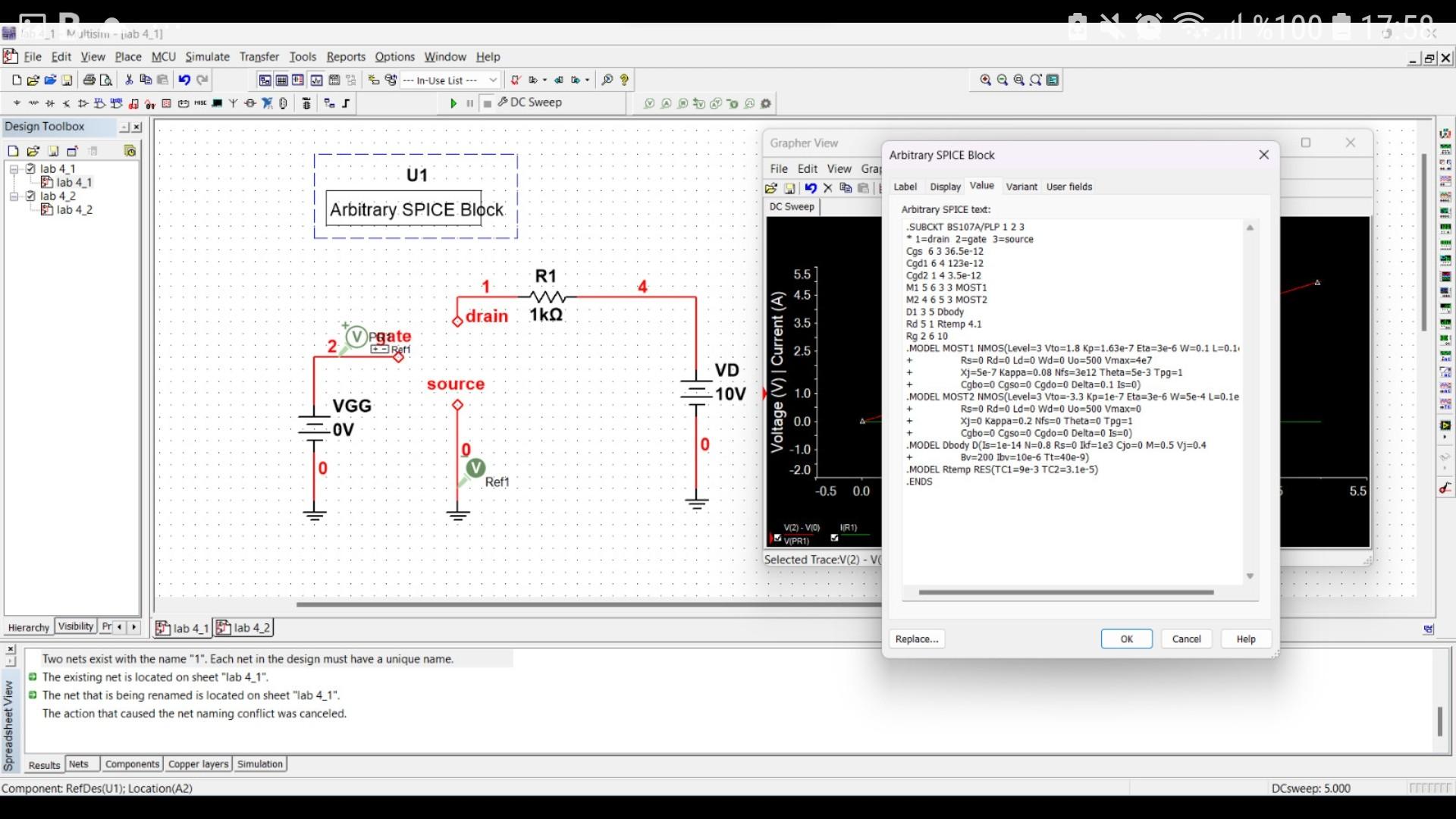Open the In-Use List dropdown
1456x819 pixels.
coord(494,80)
